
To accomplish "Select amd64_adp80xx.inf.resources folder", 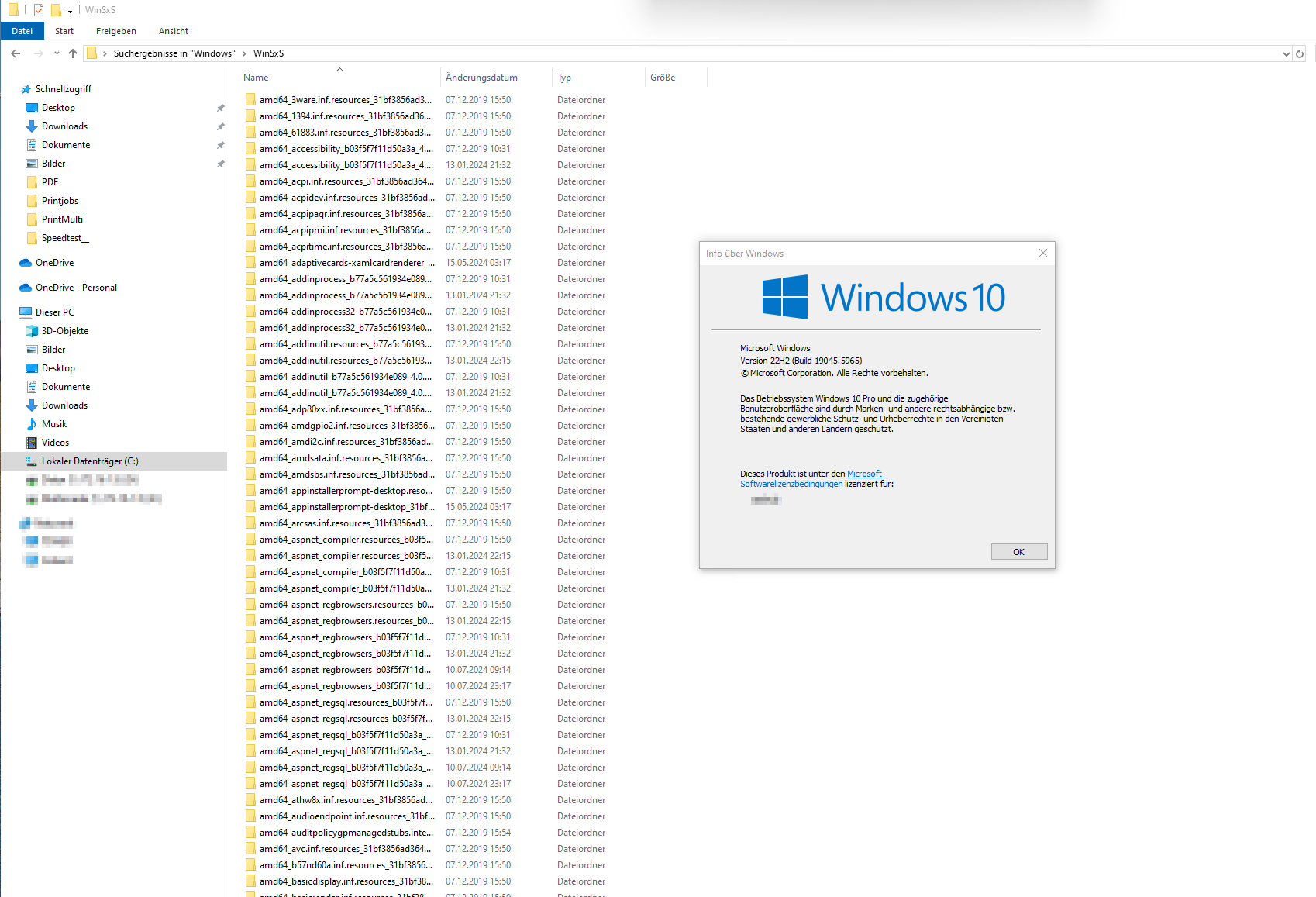I will pos(346,409).
